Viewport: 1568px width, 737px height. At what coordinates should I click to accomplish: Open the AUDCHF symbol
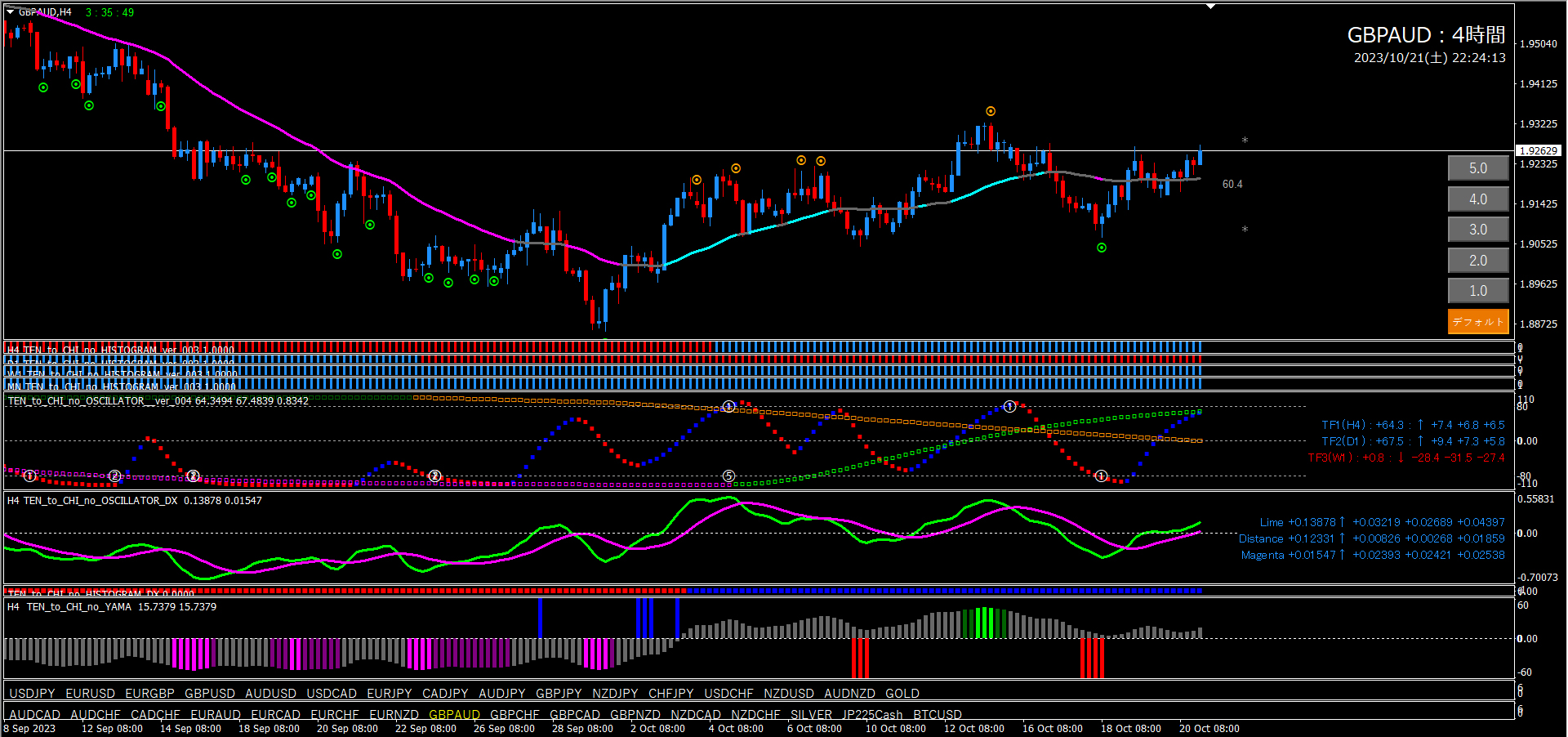coord(96,715)
